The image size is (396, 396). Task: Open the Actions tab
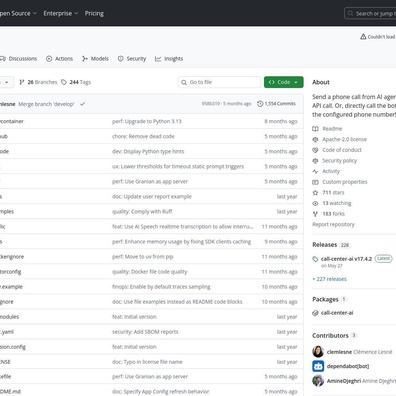[x=59, y=59]
